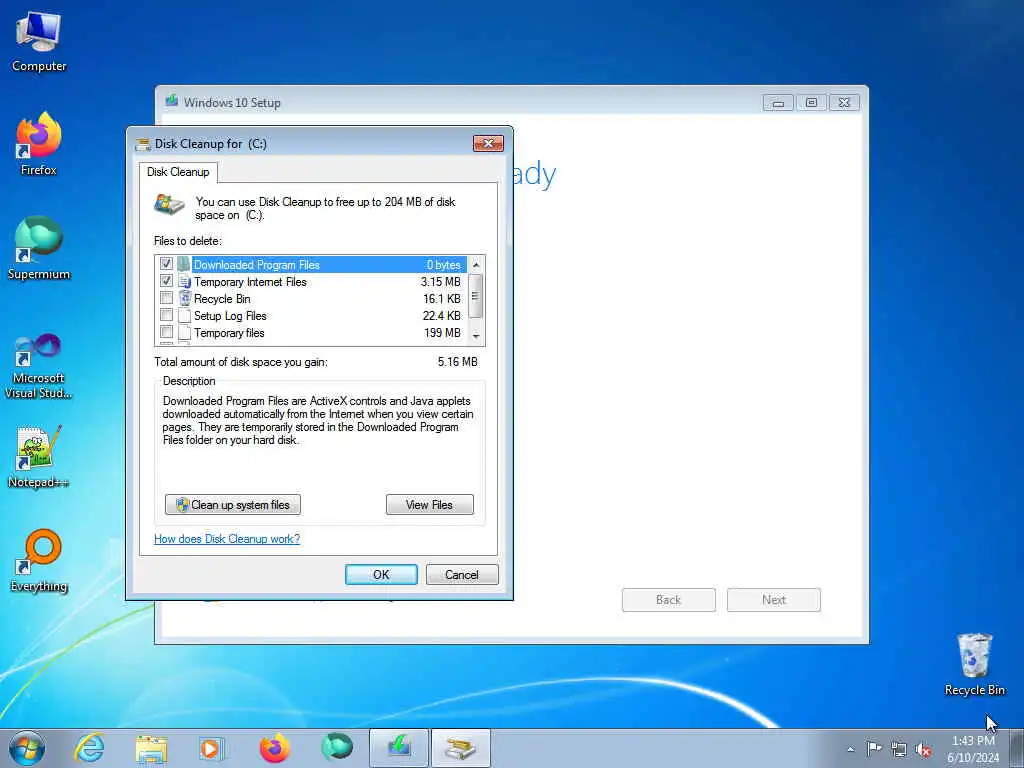Click the View Files button
This screenshot has width=1024, height=768.
click(x=429, y=504)
